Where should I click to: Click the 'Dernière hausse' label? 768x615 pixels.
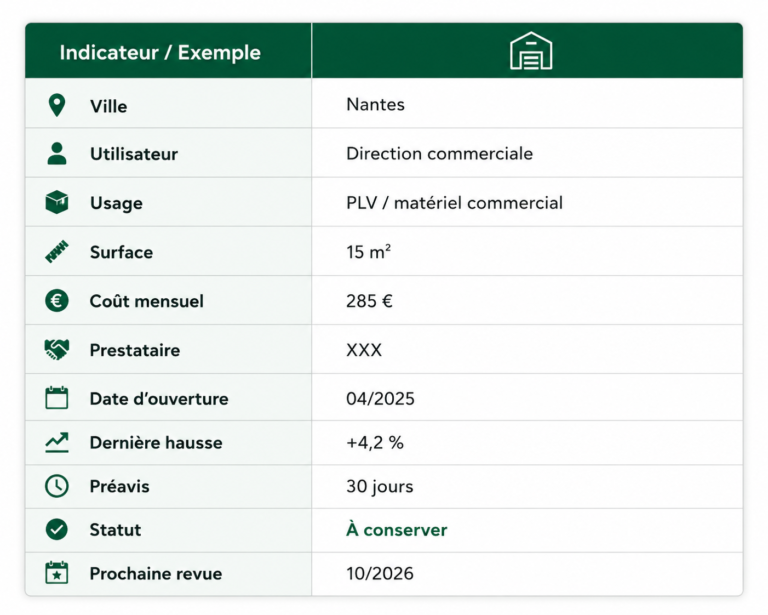pyautogui.click(x=156, y=443)
